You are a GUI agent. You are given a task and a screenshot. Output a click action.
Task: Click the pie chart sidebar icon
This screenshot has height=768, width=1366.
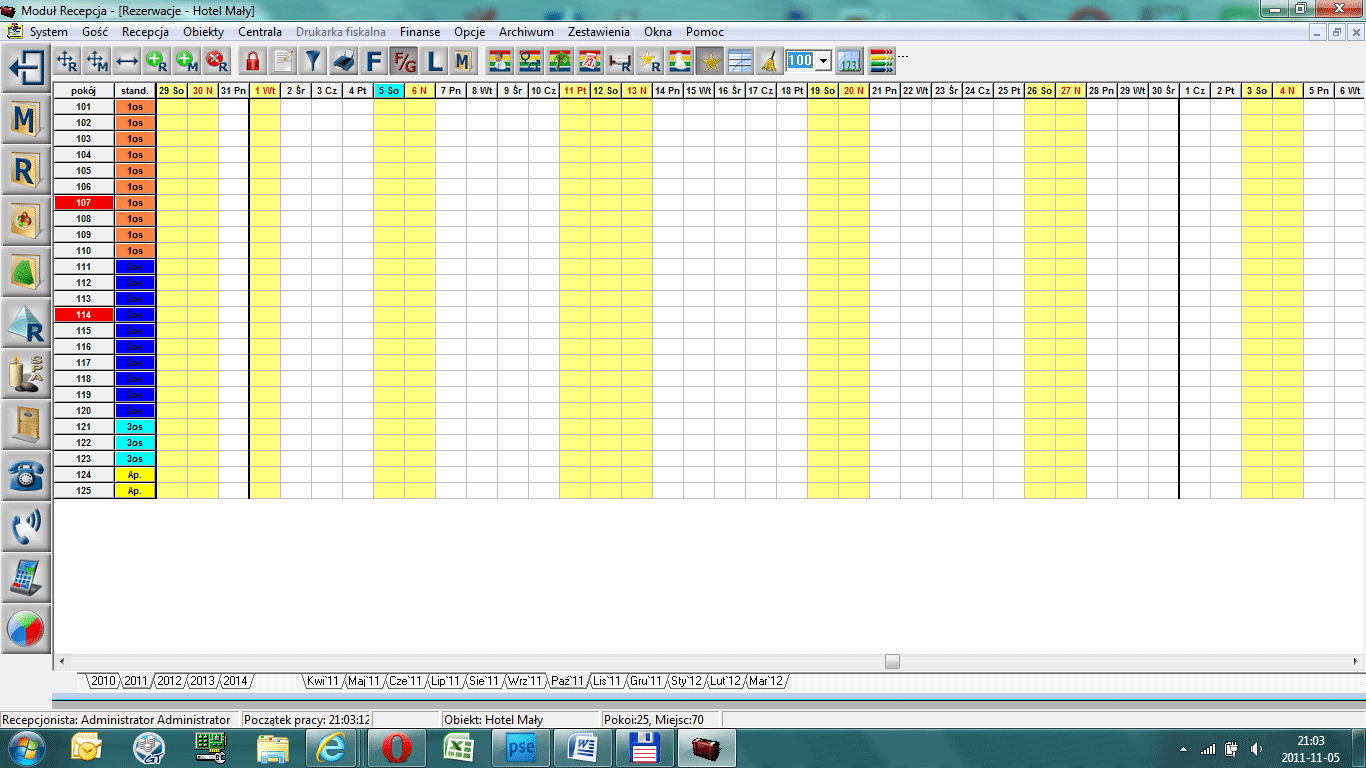coord(26,628)
